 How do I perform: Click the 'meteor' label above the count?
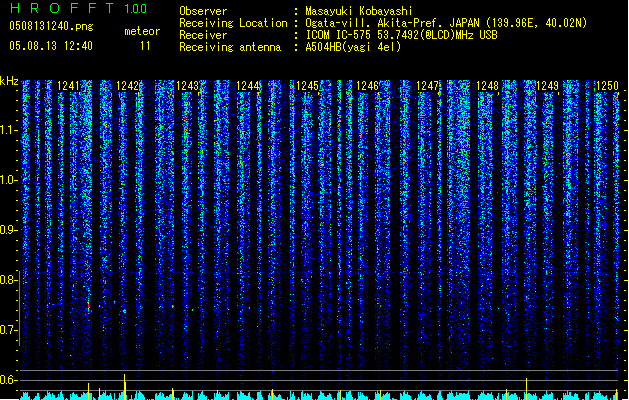click(x=142, y=31)
